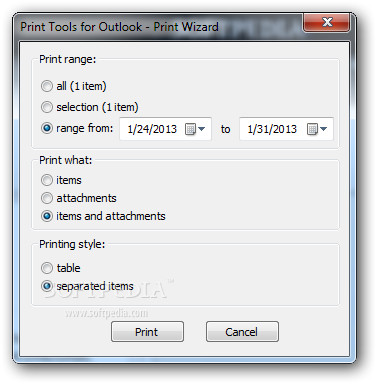Select the 'separated items' printing style
The image size is (377, 384).
pos(47,286)
